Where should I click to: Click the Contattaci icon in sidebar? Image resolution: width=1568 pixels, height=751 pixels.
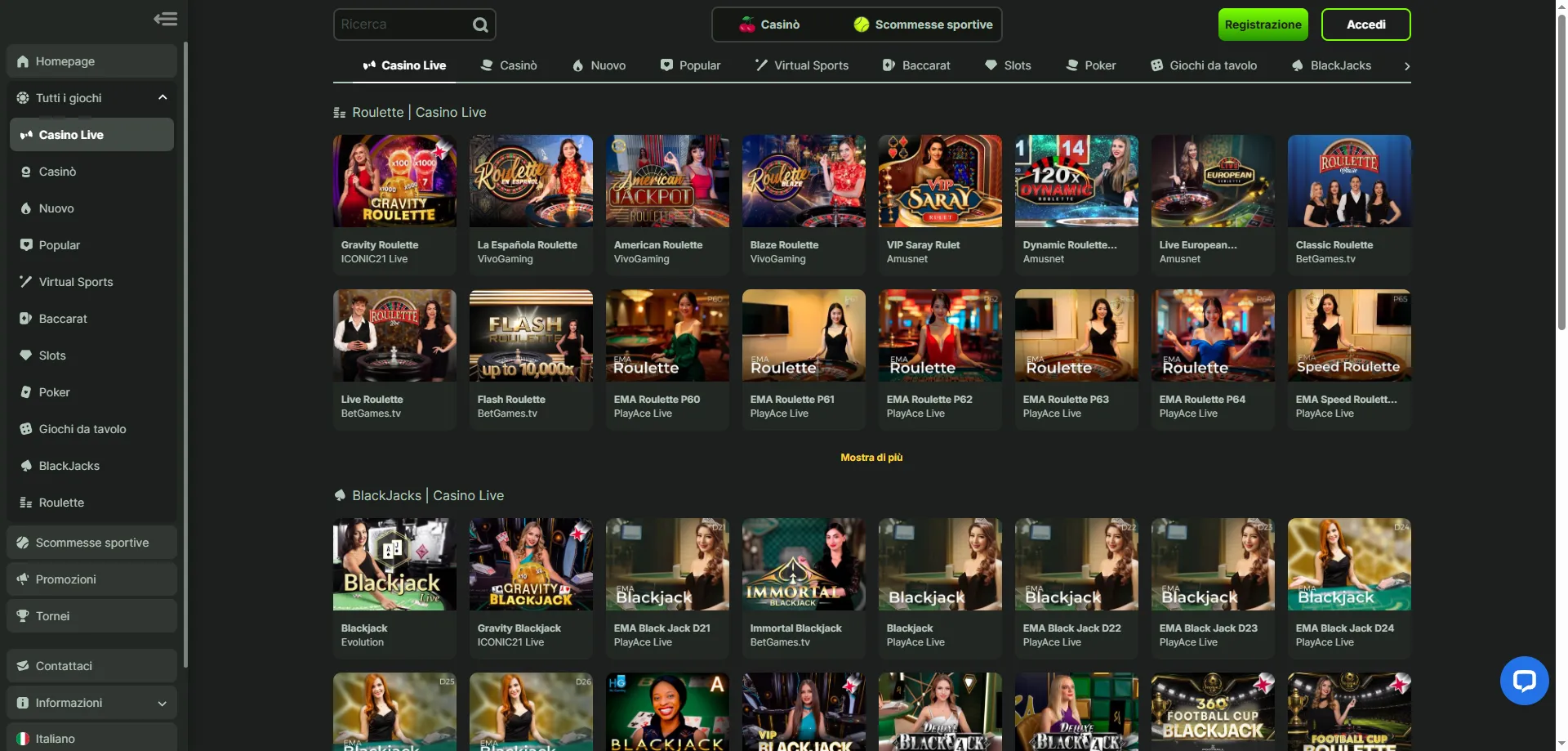point(23,666)
